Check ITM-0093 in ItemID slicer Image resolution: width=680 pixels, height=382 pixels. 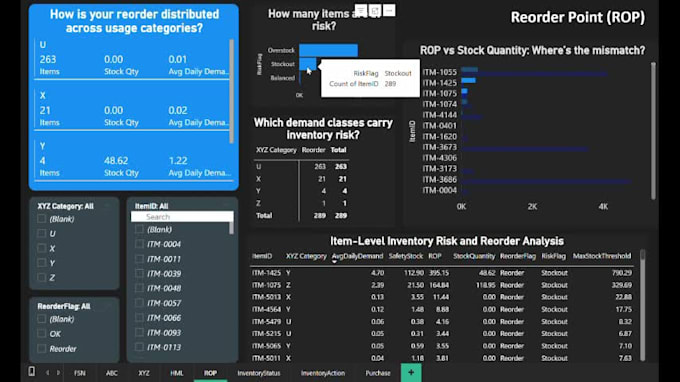pos(139,333)
